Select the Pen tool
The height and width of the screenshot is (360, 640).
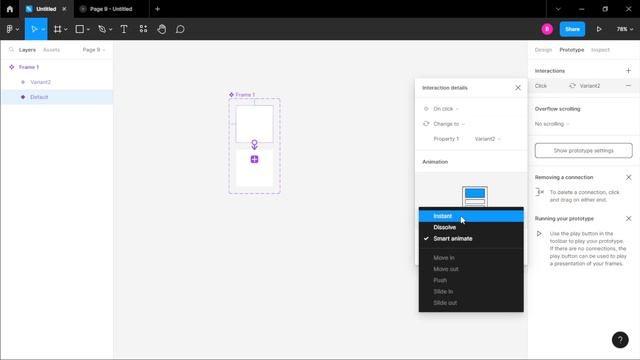102,29
